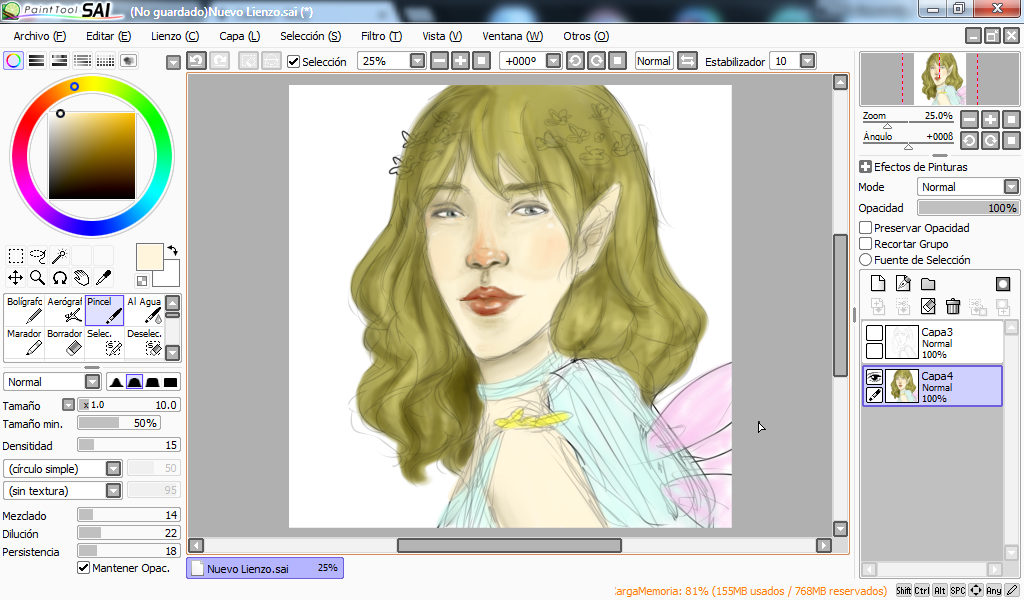
Task: Select the Fuente de Selección radio button
Action: 866,260
